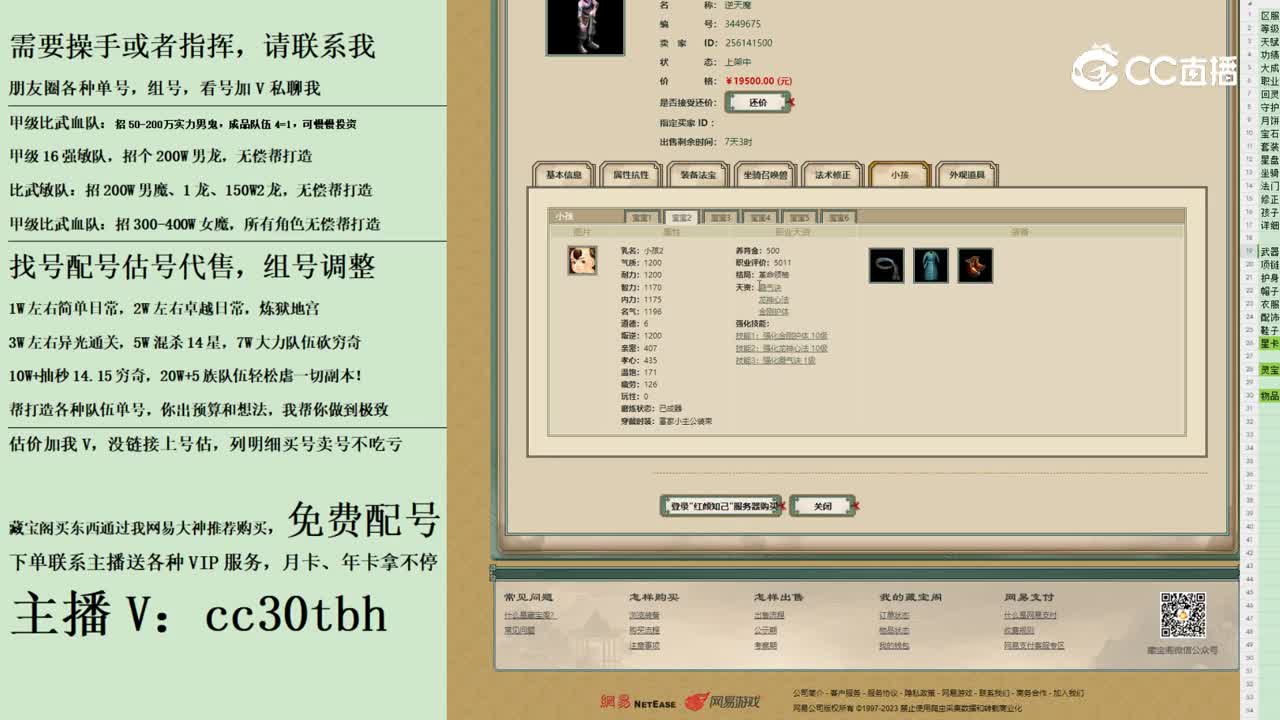Select green spreadsheet cell 星卡
1280x720 pixels.
pyautogui.click(x=1269, y=343)
